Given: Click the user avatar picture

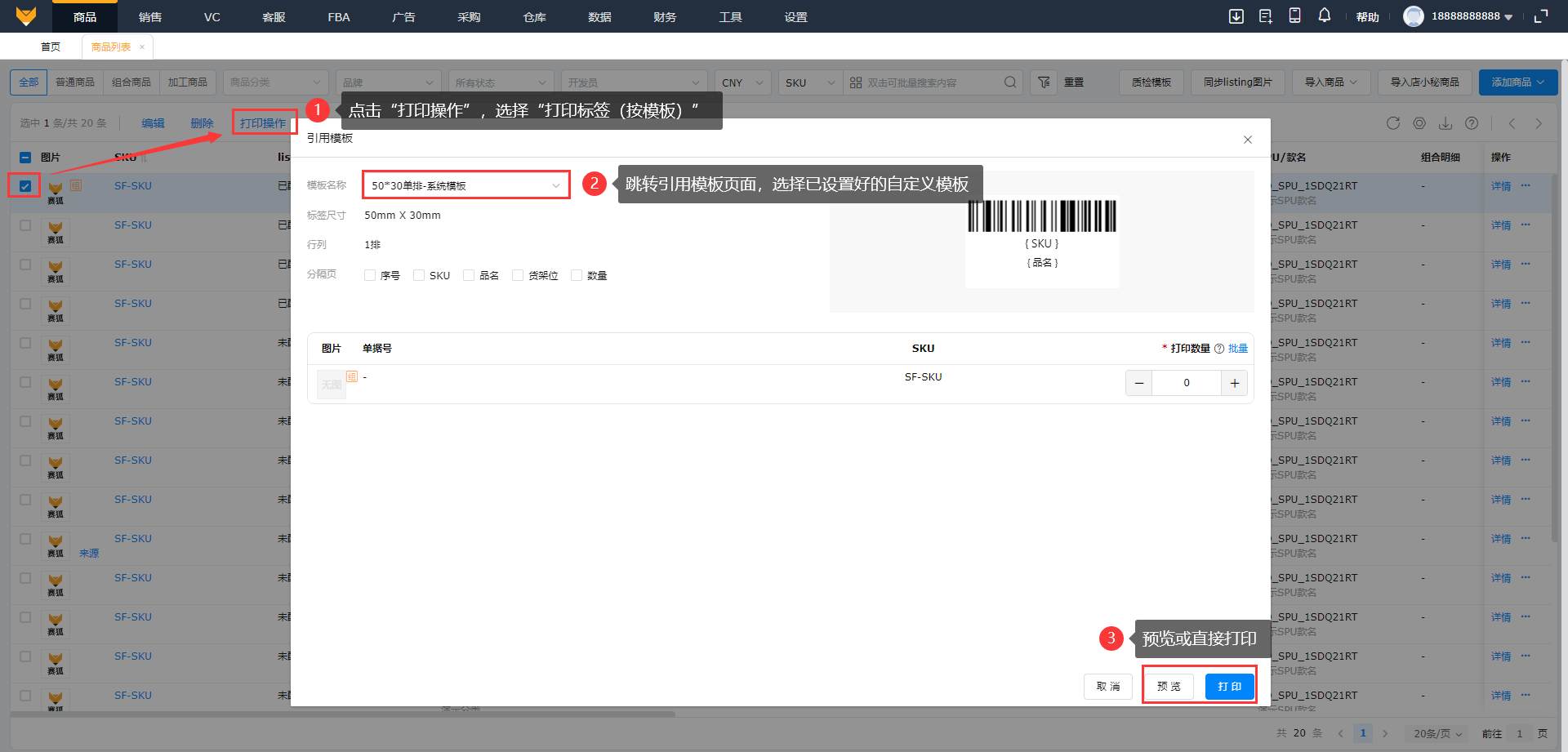Looking at the screenshot, I should 1414,16.
